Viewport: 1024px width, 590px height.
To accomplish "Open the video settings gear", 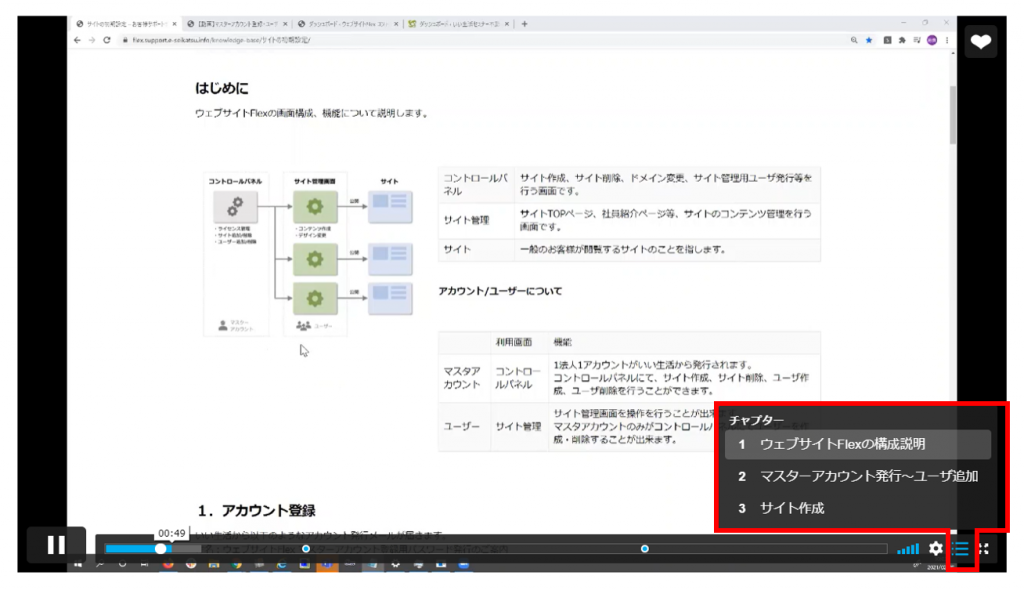I will [936, 548].
